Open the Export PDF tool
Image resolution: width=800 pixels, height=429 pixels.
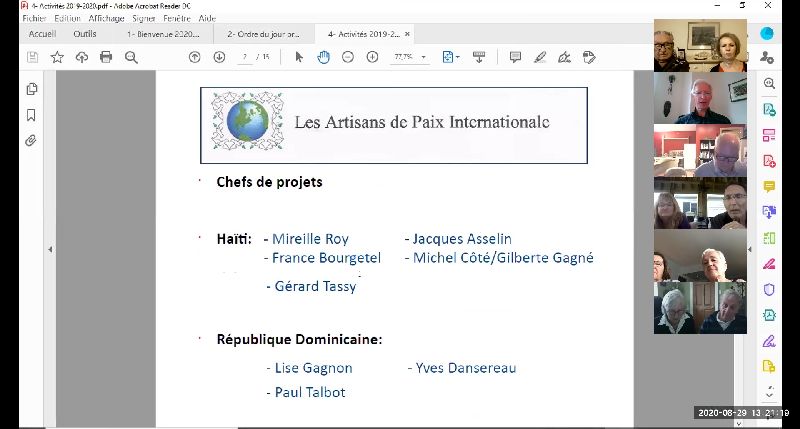click(x=769, y=109)
